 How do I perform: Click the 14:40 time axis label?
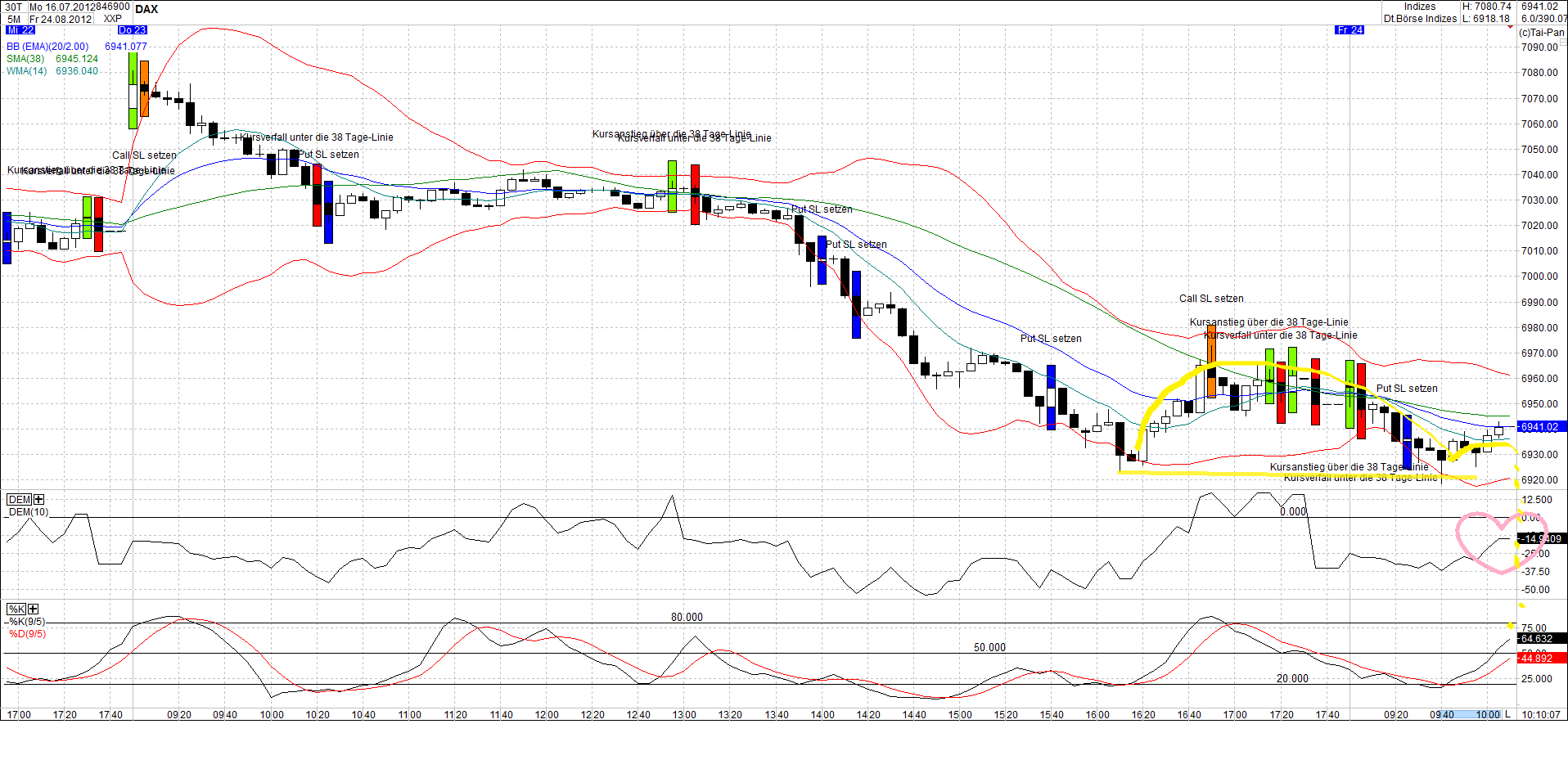point(914,715)
